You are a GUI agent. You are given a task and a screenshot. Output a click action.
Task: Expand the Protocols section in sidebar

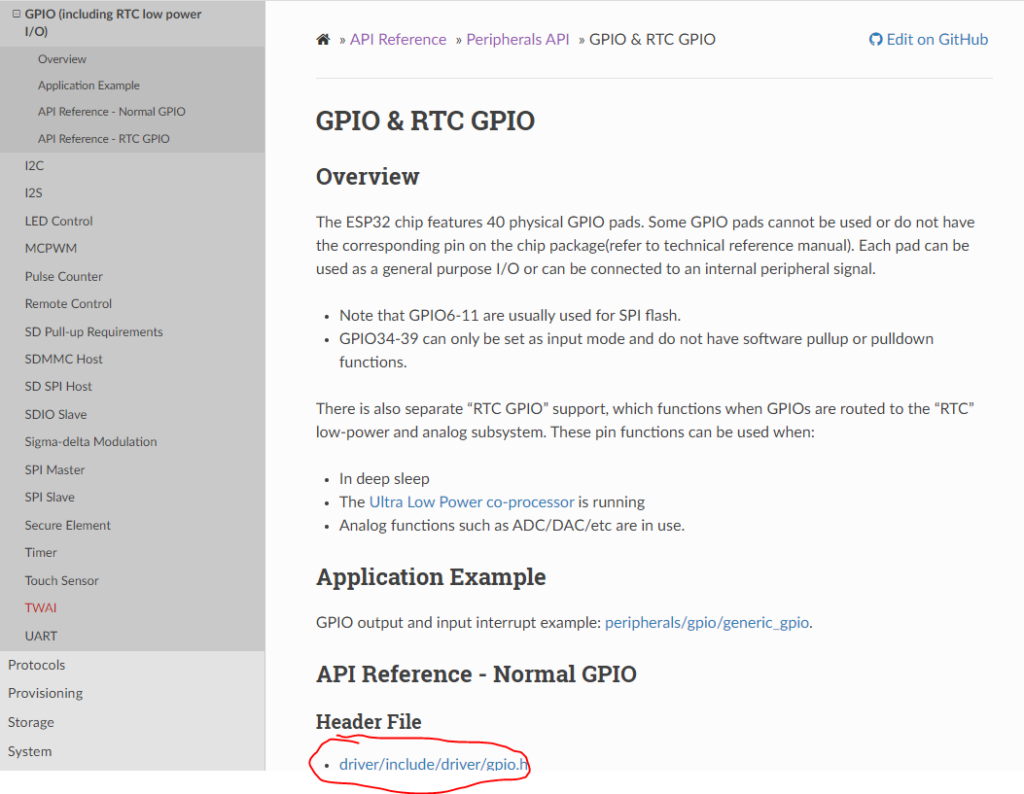click(x=37, y=665)
